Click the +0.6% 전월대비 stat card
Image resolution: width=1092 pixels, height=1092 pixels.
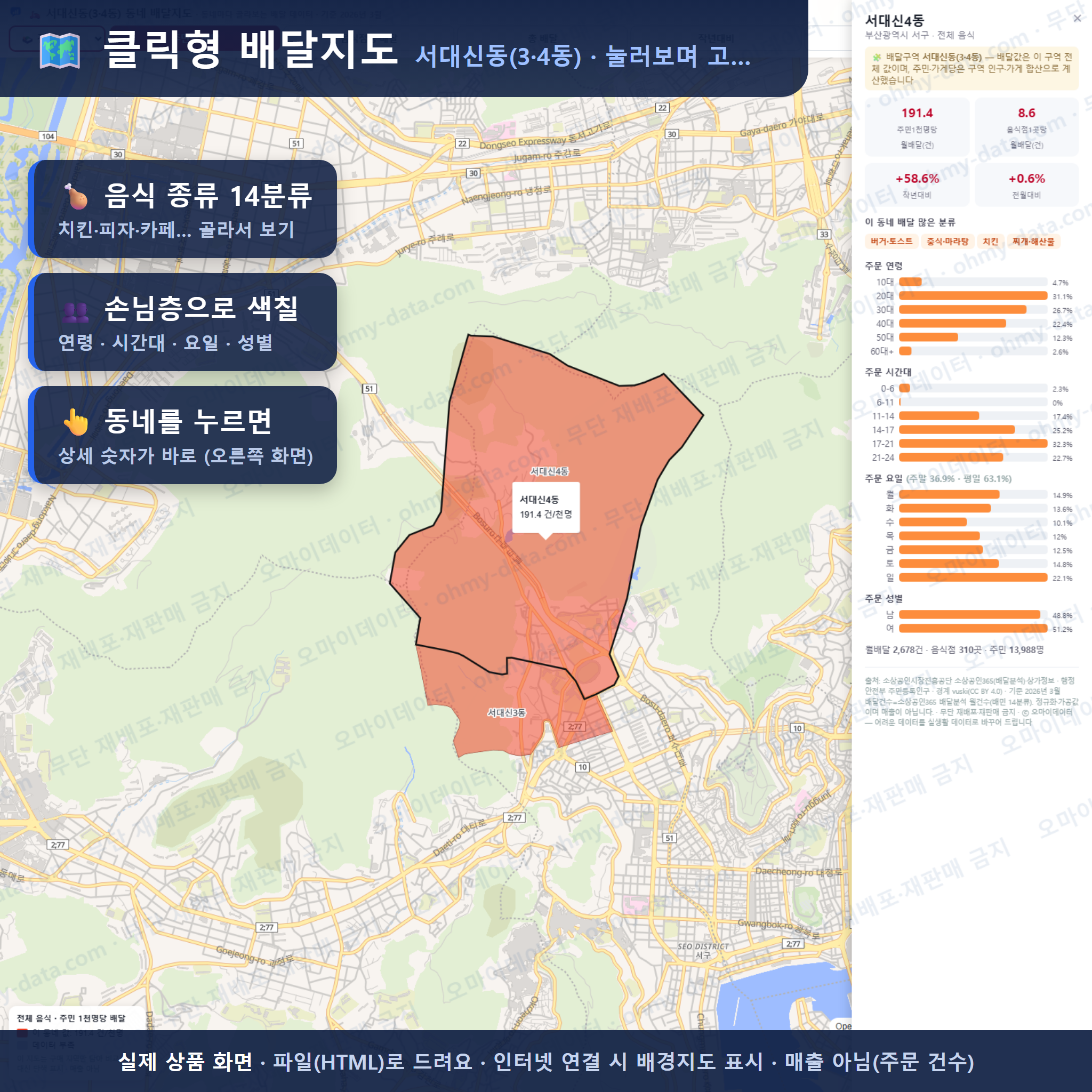coord(1026,186)
